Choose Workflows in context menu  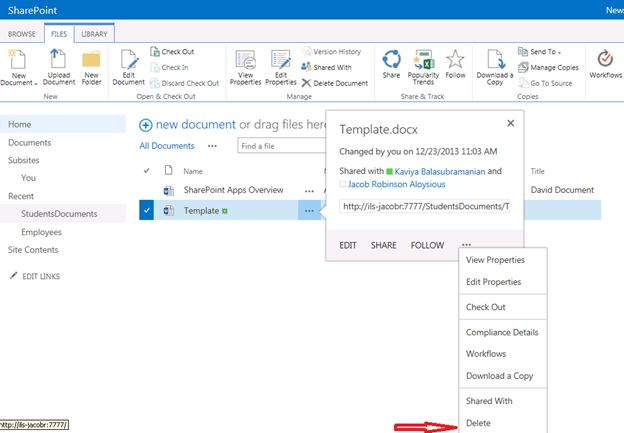pyautogui.click(x=486, y=354)
